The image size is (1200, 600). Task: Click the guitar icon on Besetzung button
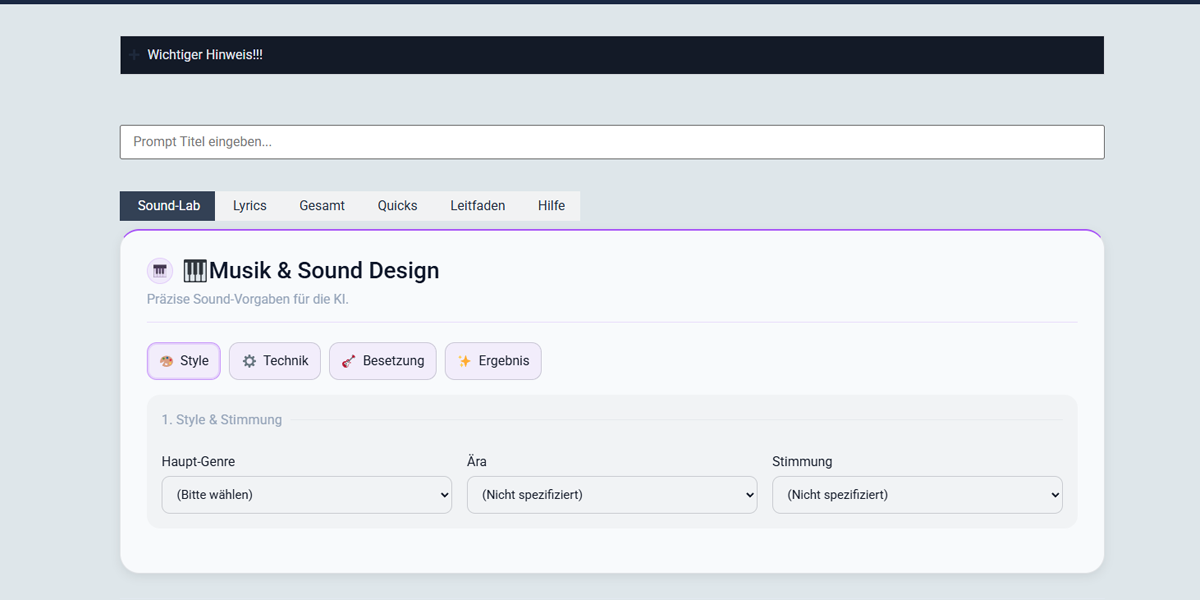pyautogui.click(x=349, y=361)
